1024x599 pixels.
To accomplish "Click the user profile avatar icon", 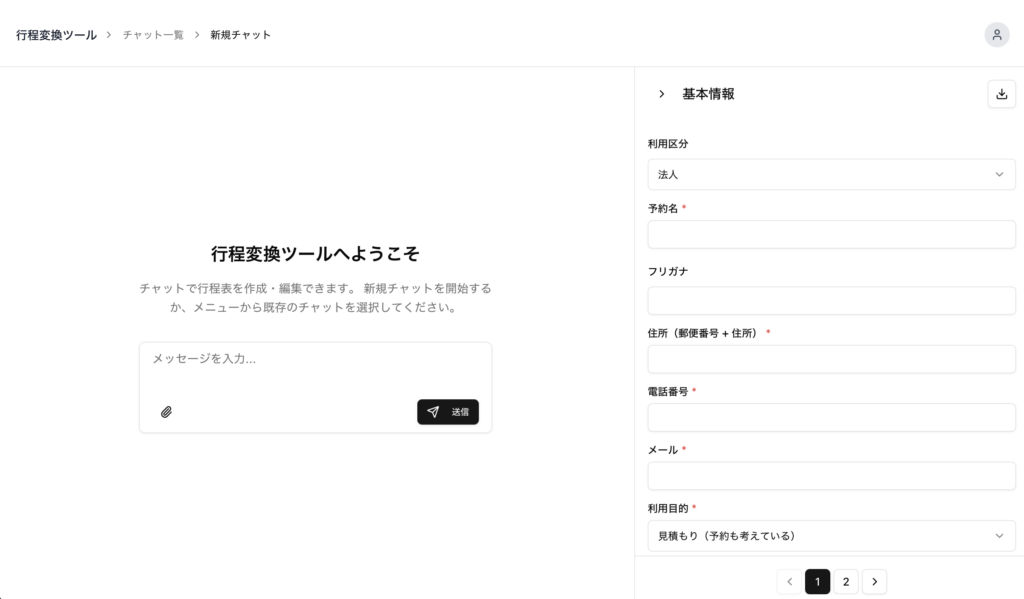I will pyautogui.click(x=996, y=34).
